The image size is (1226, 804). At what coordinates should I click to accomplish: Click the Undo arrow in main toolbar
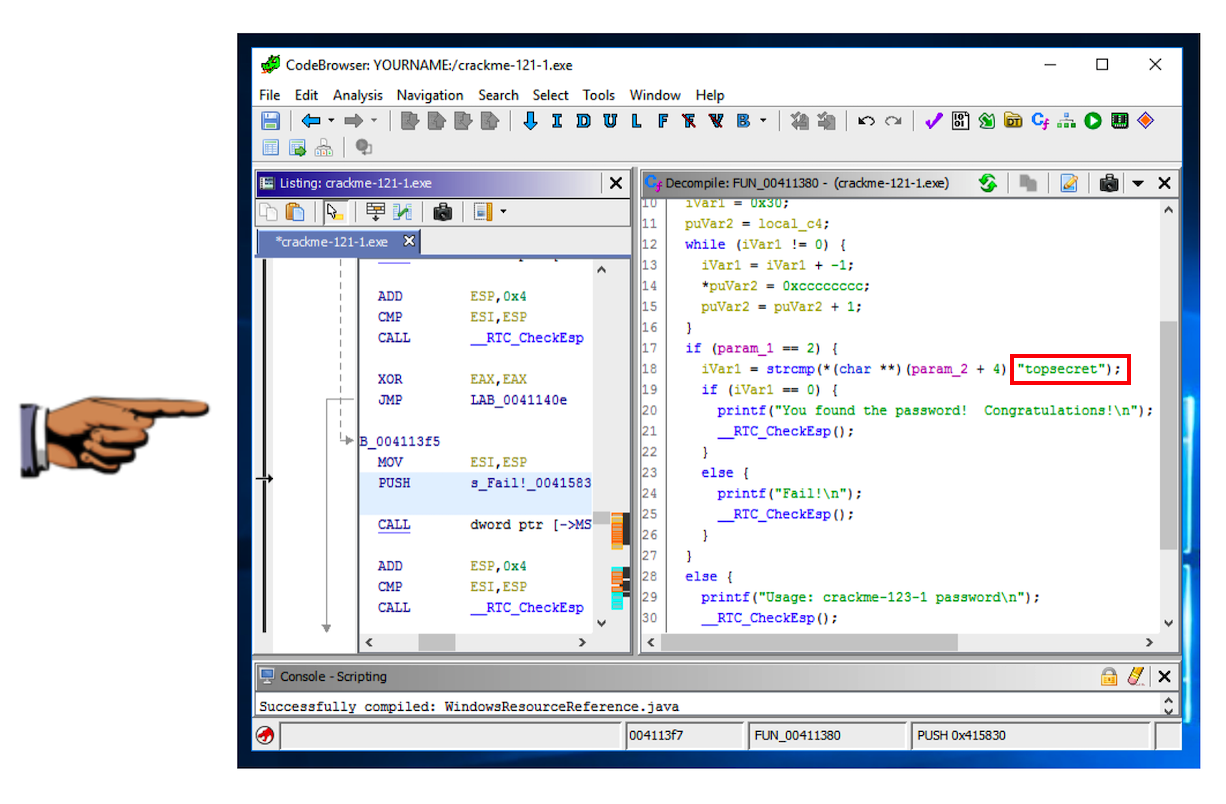(x=866, y=121)
